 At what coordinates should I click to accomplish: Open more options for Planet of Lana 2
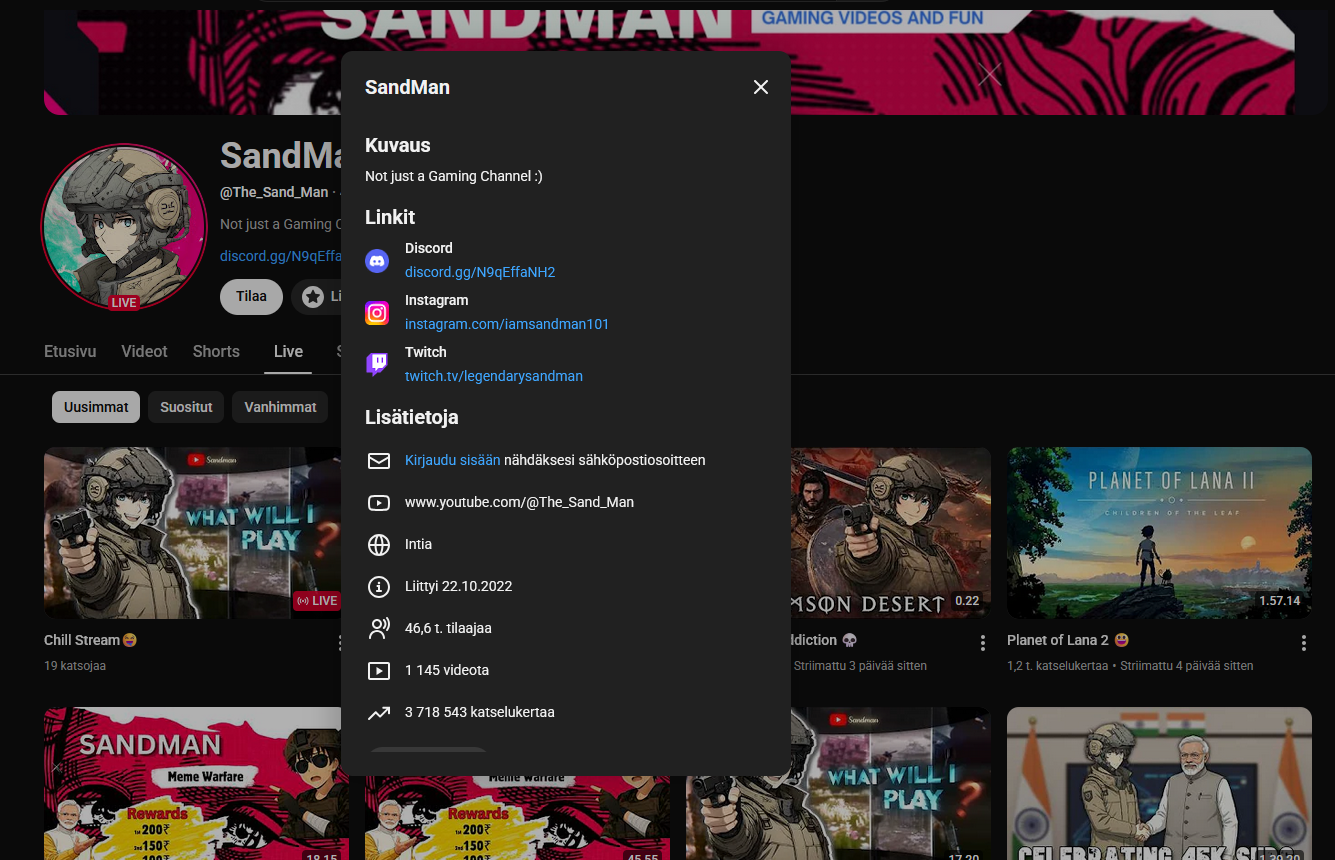coord(1303,643)
